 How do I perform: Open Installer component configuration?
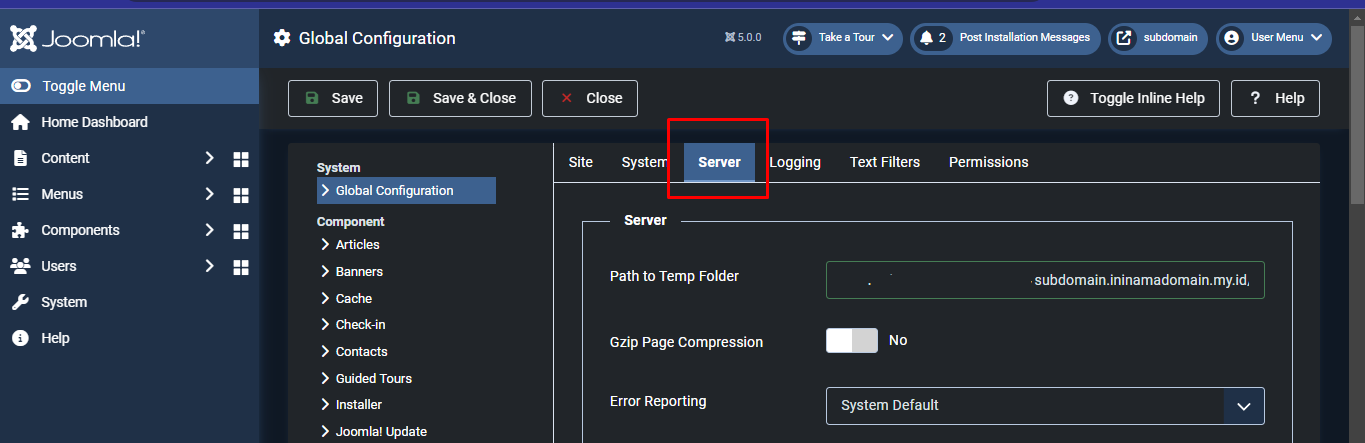point(359,405)
